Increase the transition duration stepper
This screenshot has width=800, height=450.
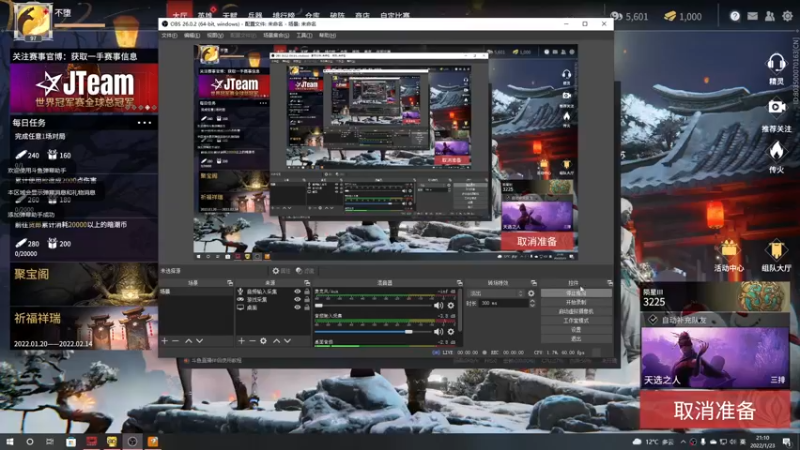(x=532, y=301)
